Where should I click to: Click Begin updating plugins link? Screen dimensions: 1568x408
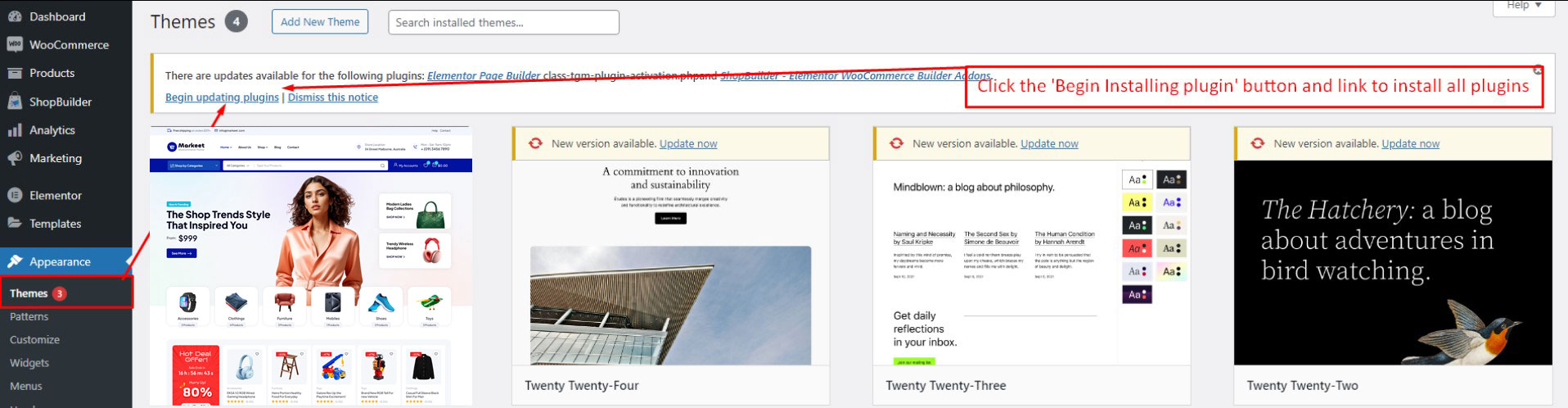point(222,97)
